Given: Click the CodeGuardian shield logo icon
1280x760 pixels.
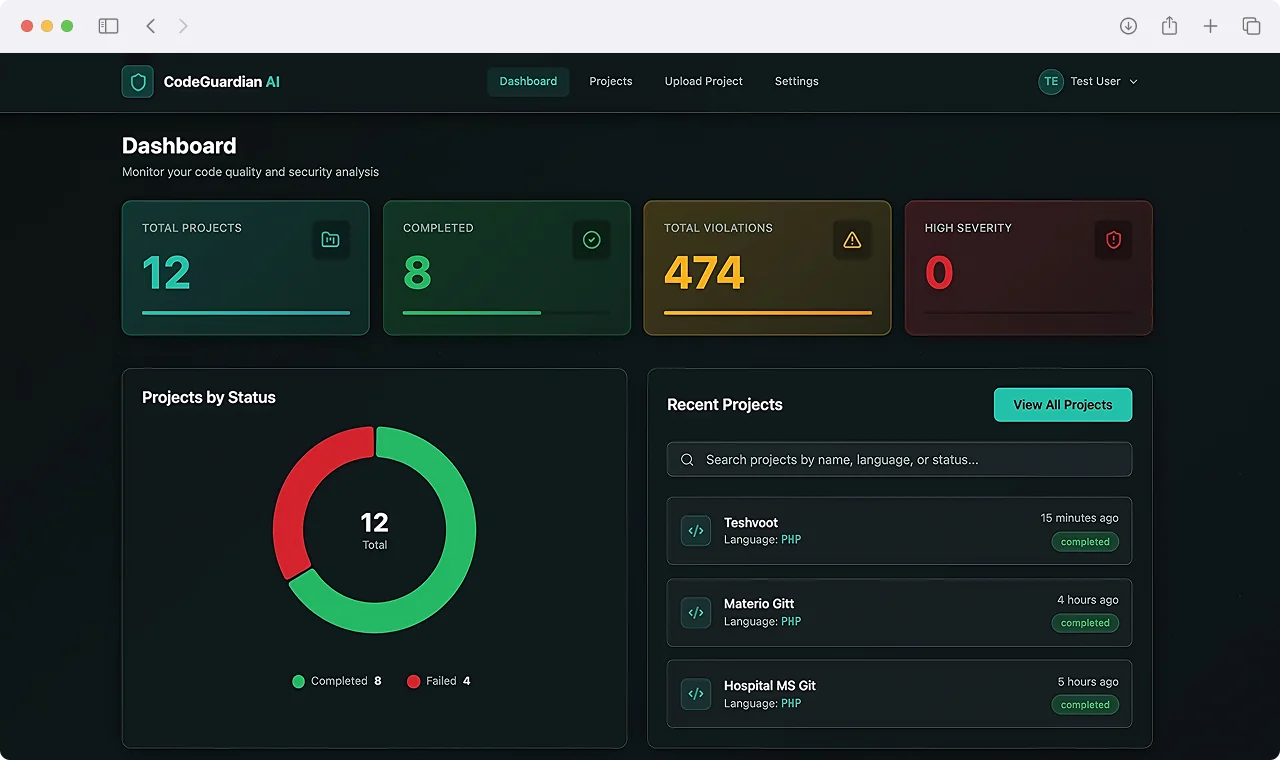Looking at the screenshot, I should 138,82.
